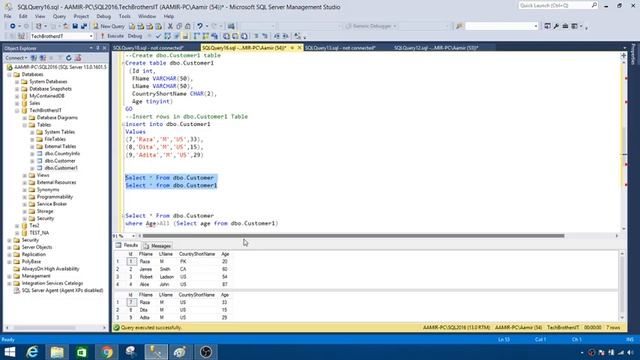Click the New Query toolbar button
This screenshot has width=640, height=360.
[x=109, y=26]
